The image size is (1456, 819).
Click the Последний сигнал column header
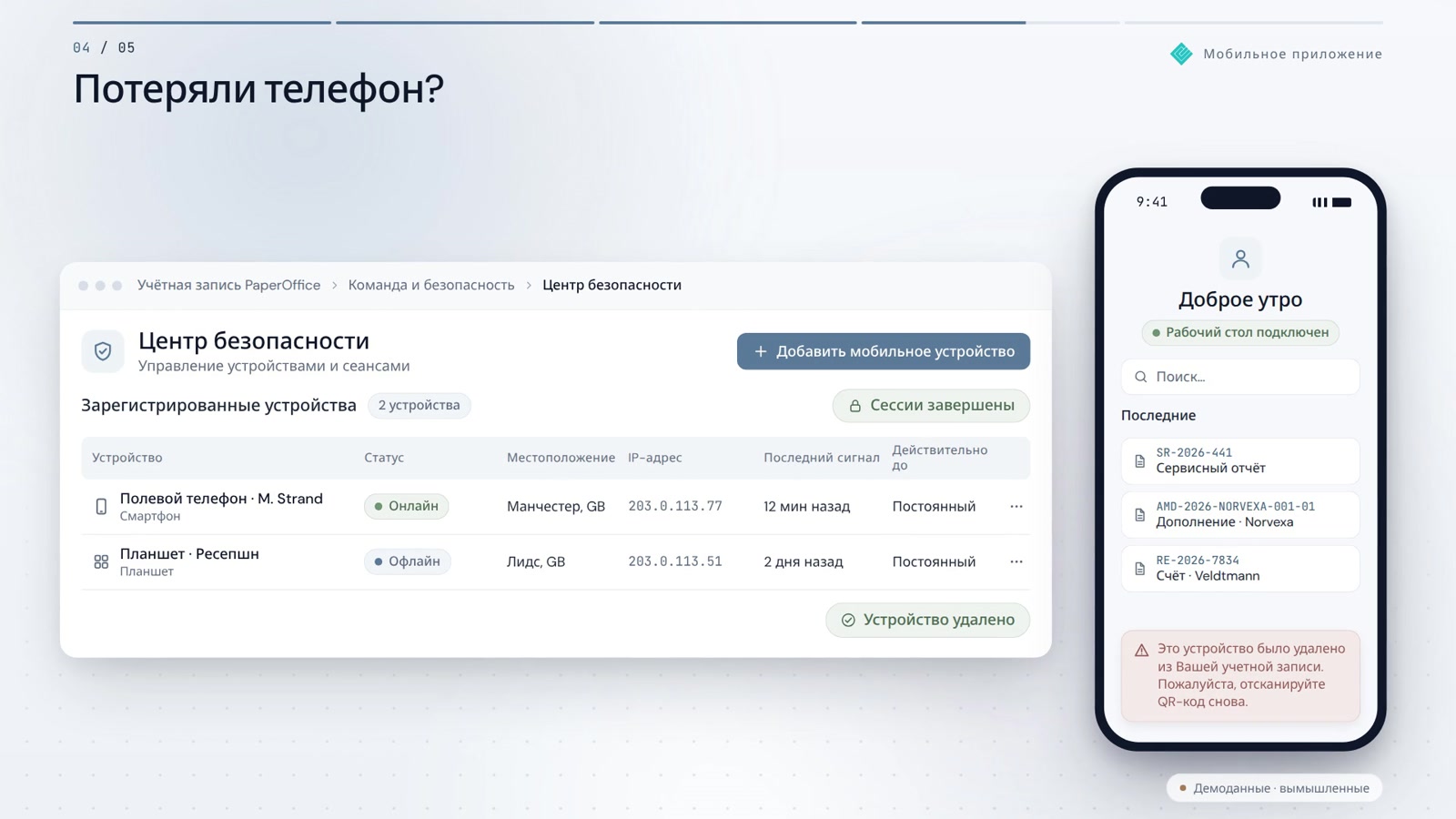(821, 458)
